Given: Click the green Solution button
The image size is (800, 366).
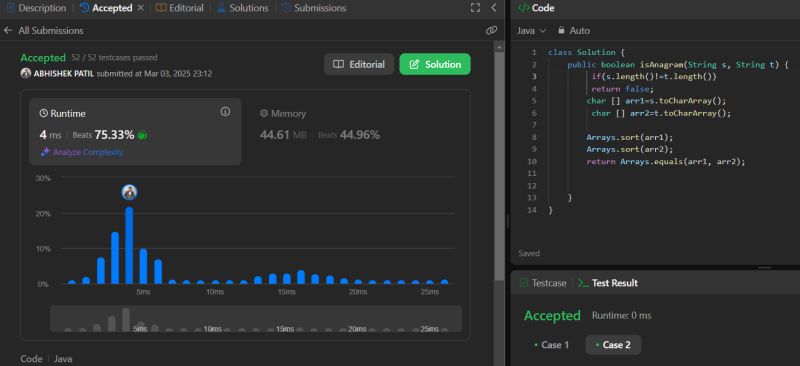Looking at the screenshot, I should coord(435,64).
